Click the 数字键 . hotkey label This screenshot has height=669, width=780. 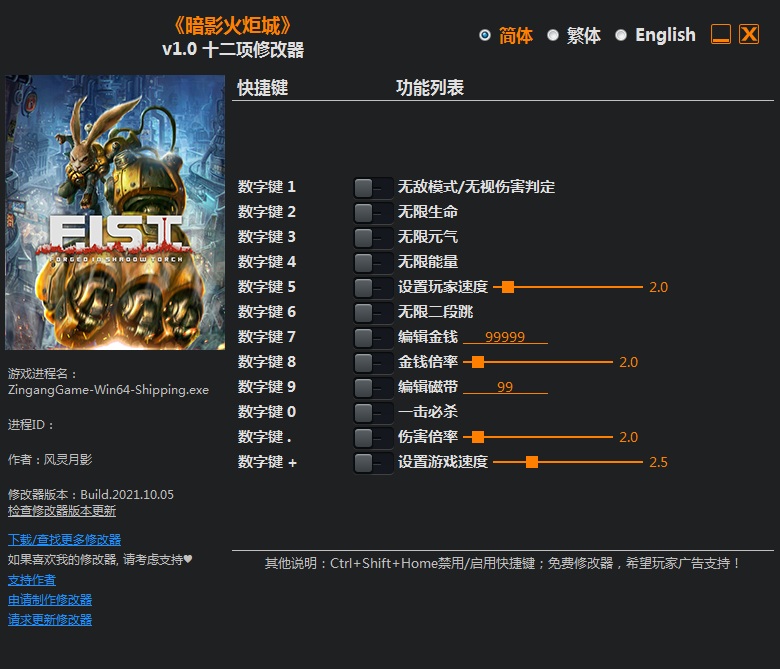265,437
